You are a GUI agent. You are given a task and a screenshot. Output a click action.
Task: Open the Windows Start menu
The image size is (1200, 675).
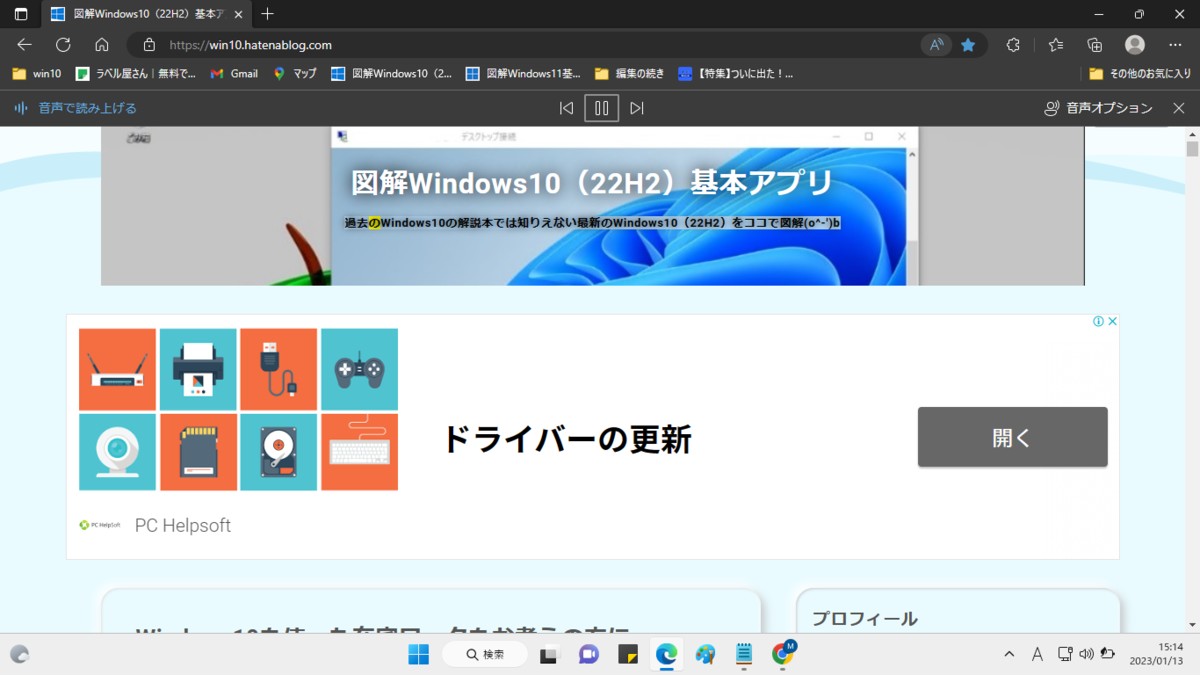[x=418, y=654]
